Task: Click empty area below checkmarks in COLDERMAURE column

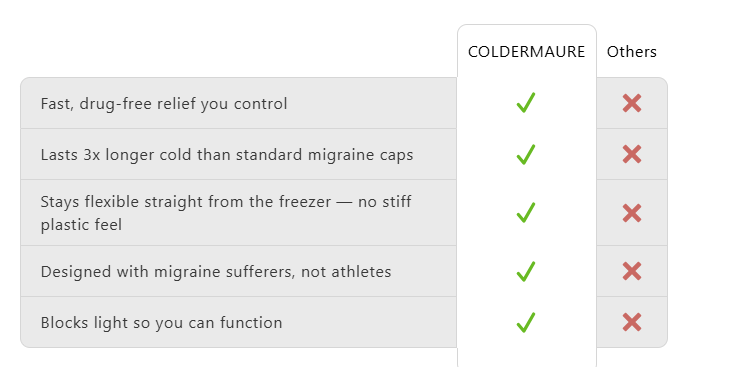Action: (x=527, y=355)
